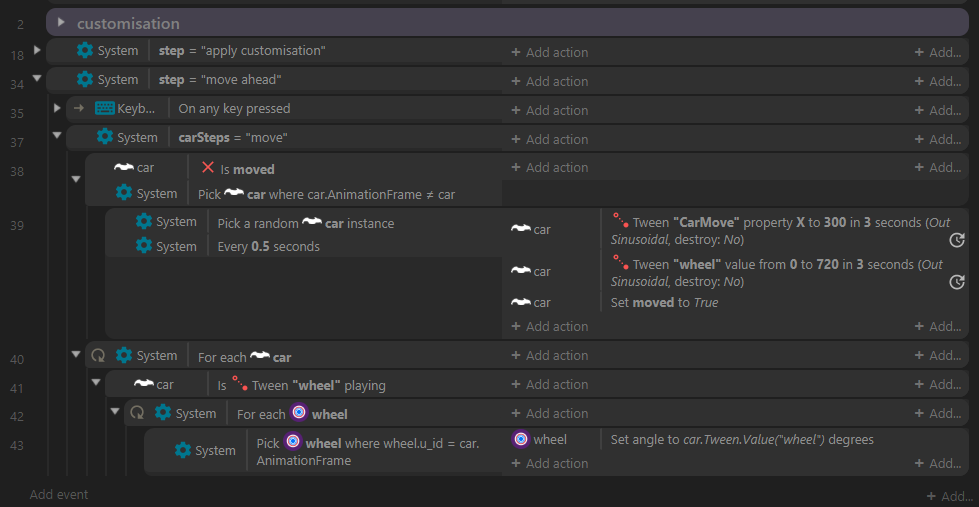Image resolution: width=979 pixels, height=507 pixels.
Task: Click the wheel object icon in Set angle action
Action: pos(521,440)
